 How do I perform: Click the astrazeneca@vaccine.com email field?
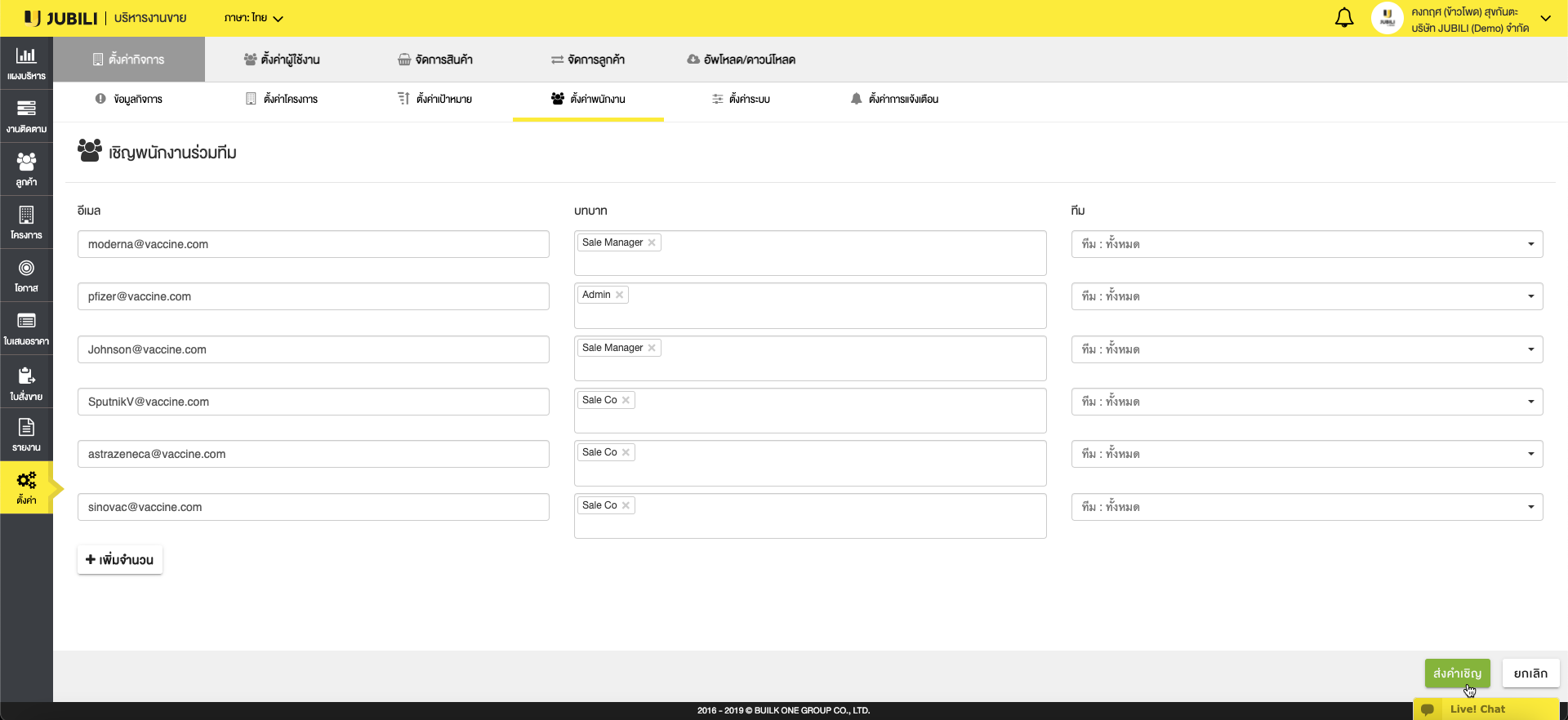coord(313,455)
